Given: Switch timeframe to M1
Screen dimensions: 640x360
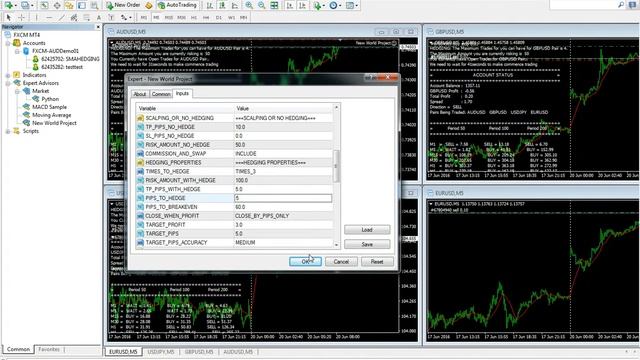Looking at the screenshot, I should (x=144, y=18).
